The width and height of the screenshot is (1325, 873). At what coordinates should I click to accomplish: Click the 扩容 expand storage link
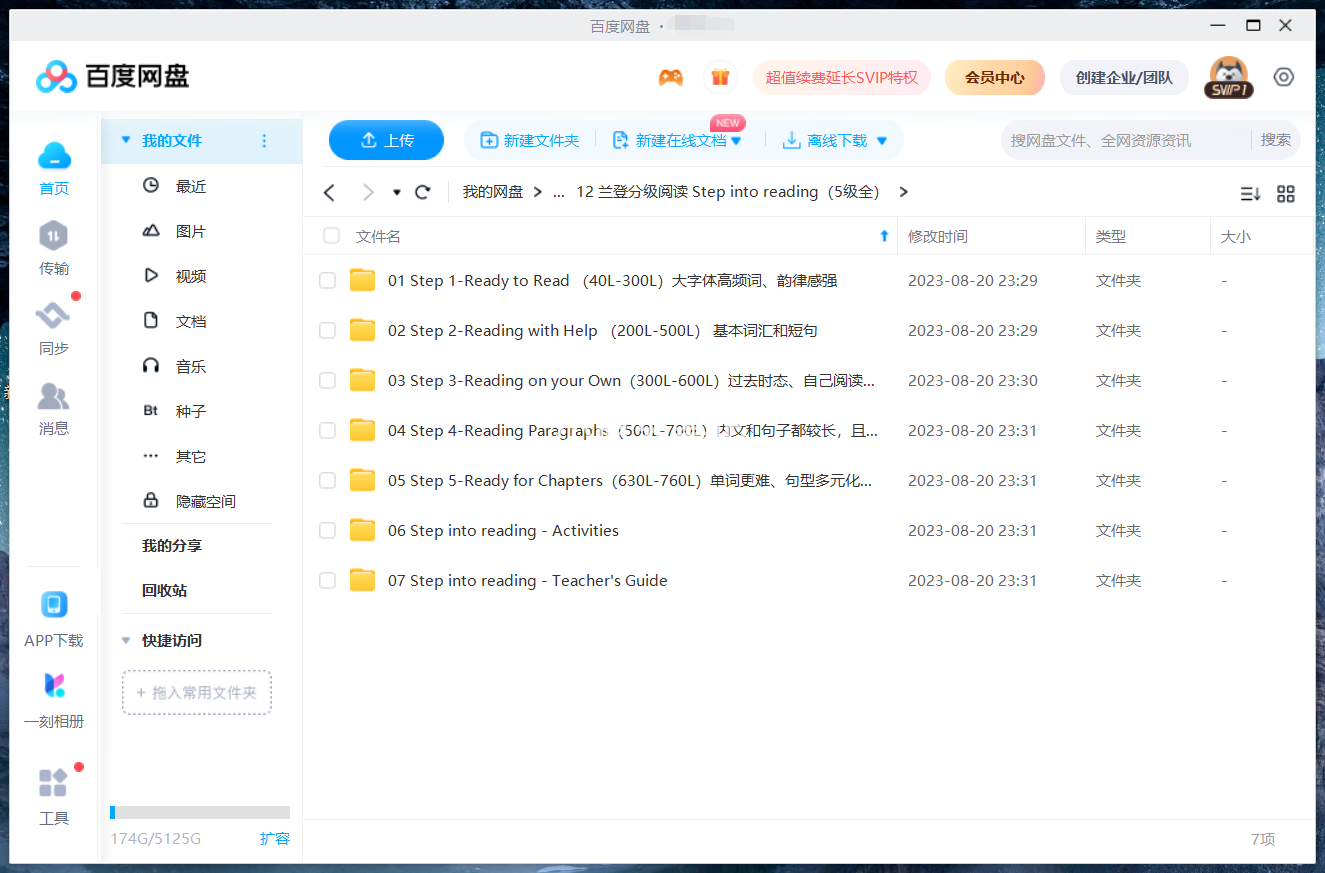276,839
